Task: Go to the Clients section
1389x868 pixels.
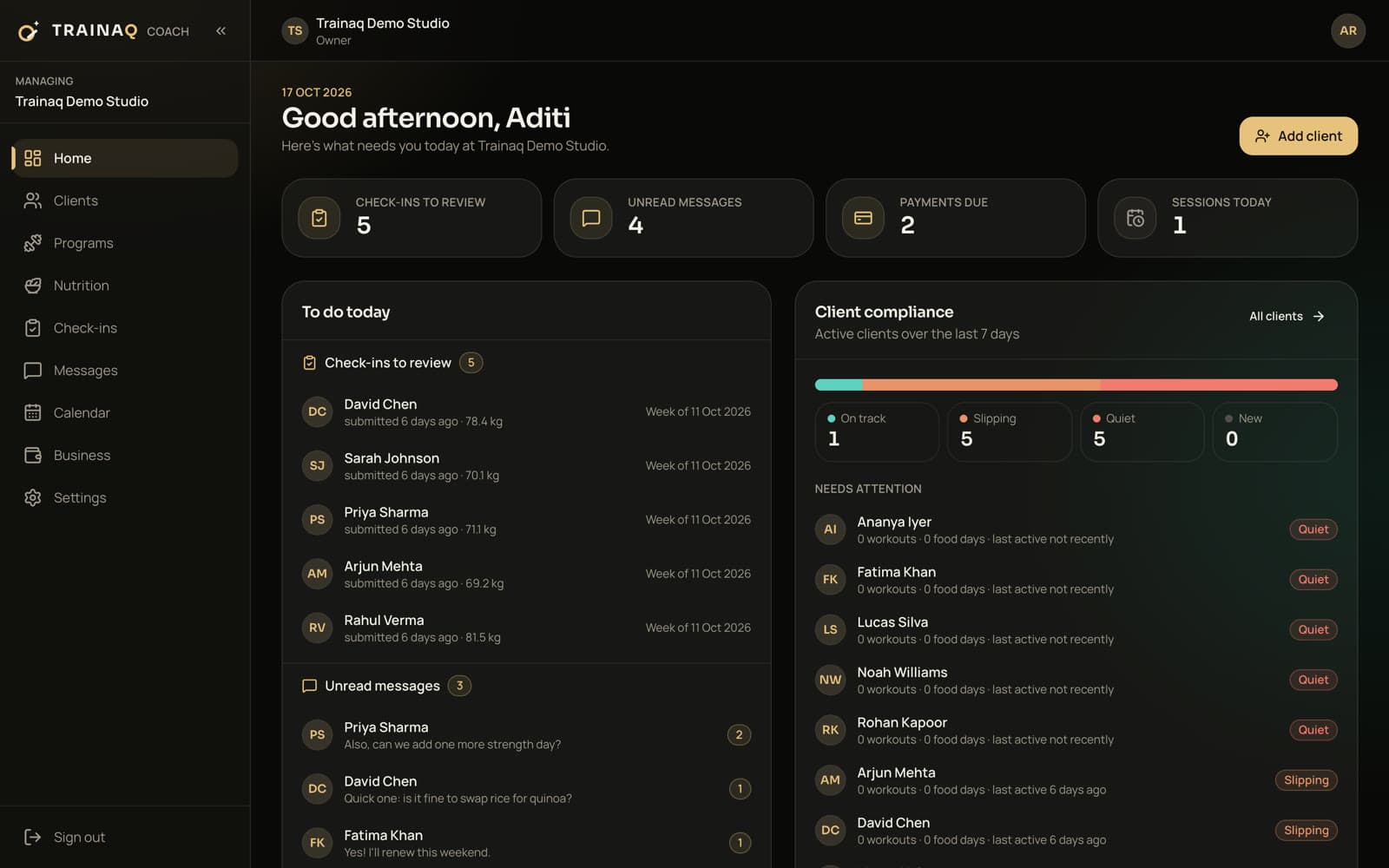Action: [x=125, y=201]
